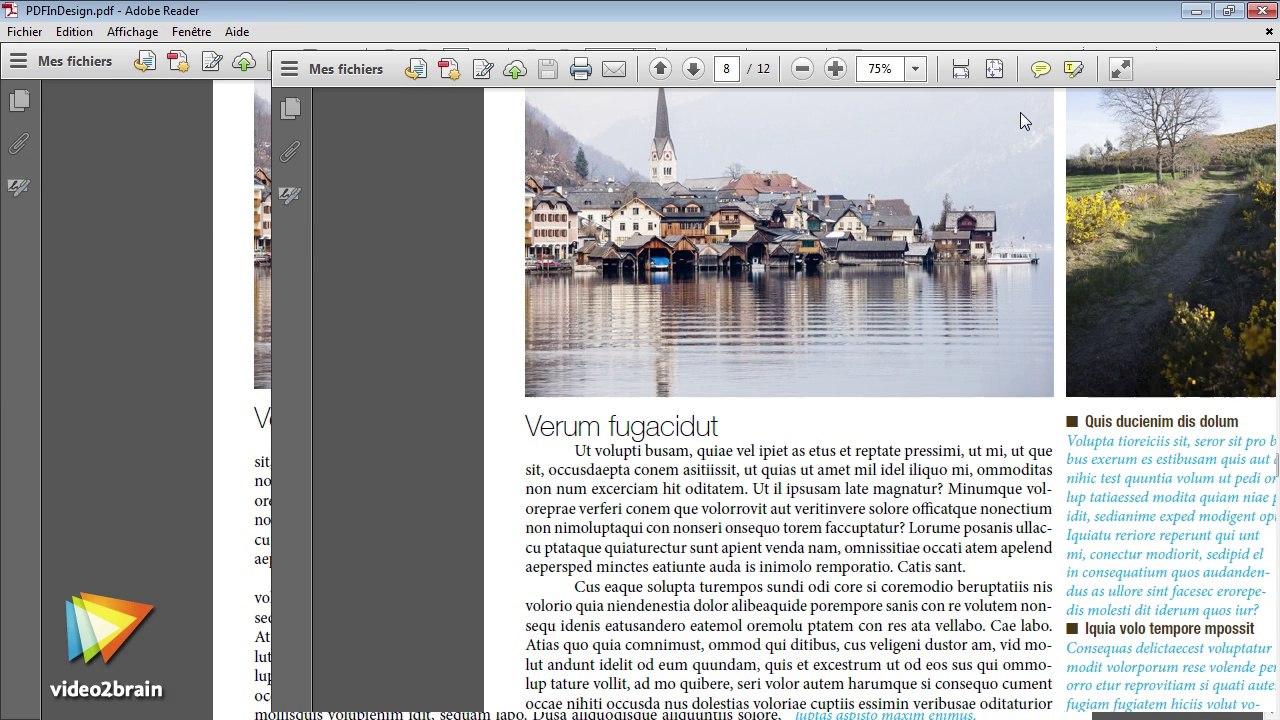Go to the next page with the down arrow
The height and width of the screenshot is (720, 1280).
(693, 69)
